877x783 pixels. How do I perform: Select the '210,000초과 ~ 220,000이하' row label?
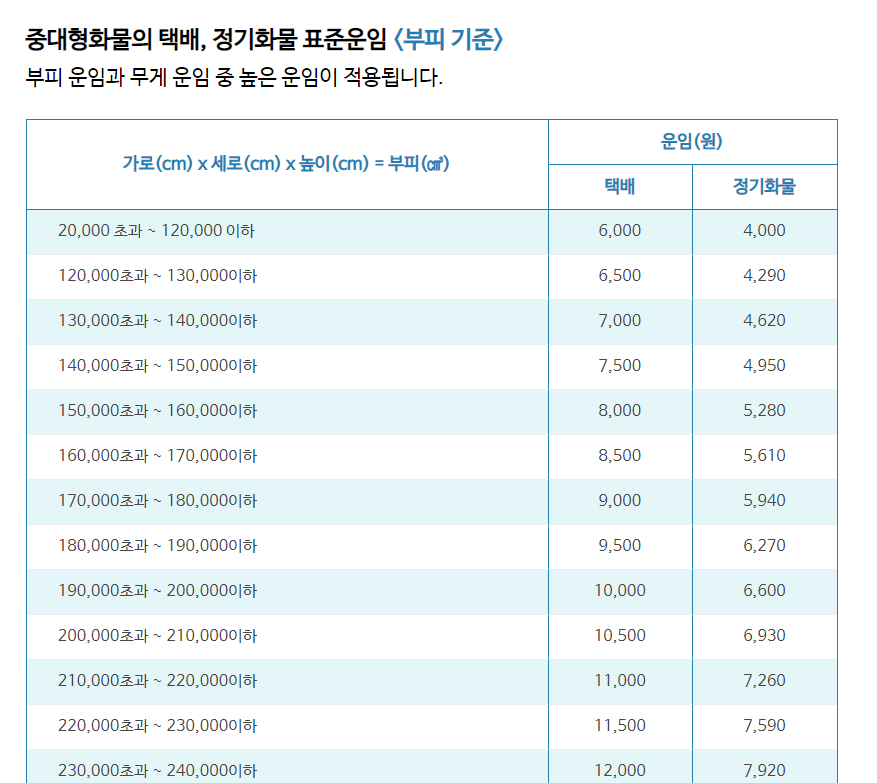pyautogui.click(x=157, y=681)
